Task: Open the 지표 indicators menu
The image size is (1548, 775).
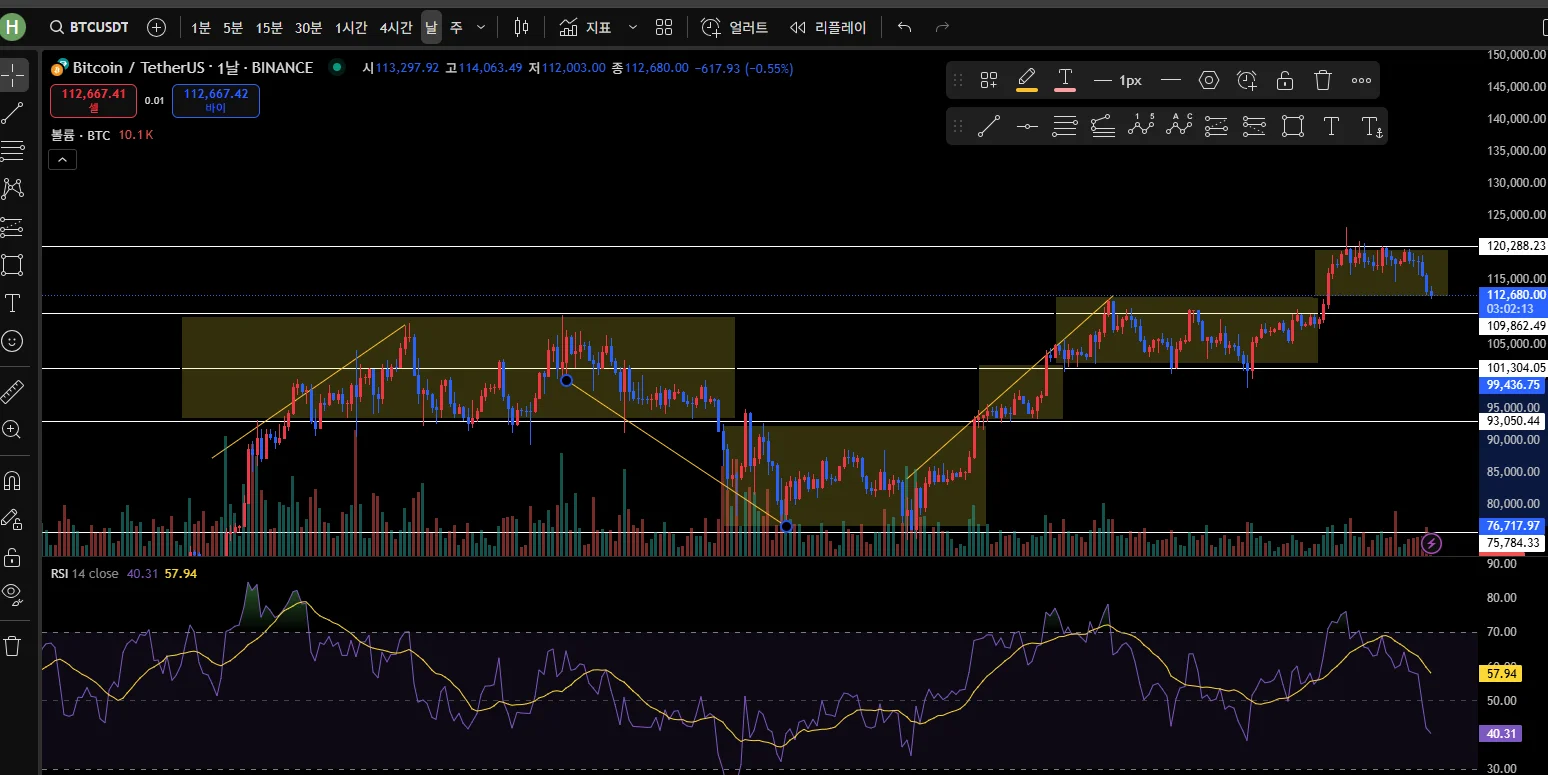Action: click(x=586, y=27)
